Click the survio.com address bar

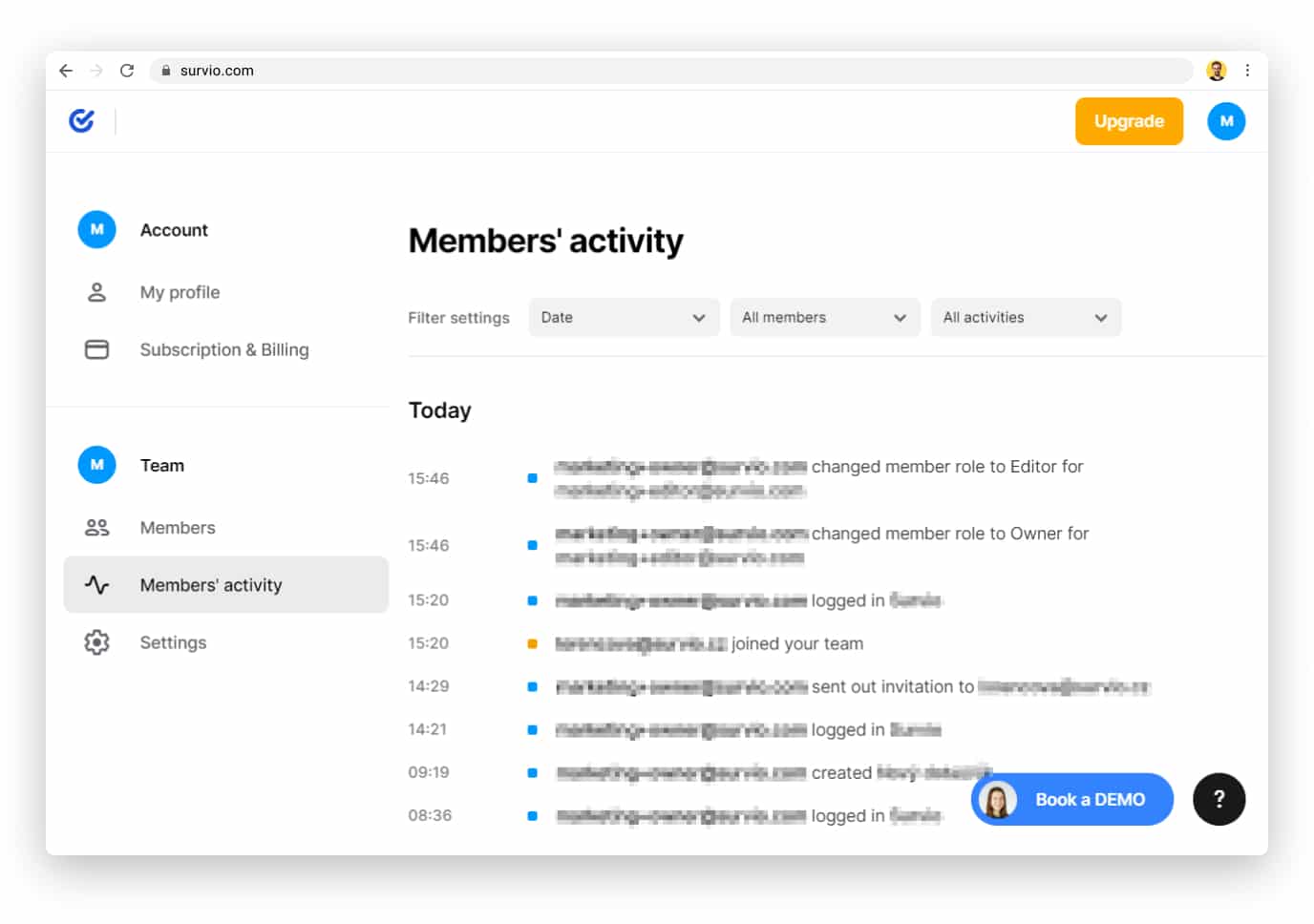pyautogui.click(x=668, y=71)
